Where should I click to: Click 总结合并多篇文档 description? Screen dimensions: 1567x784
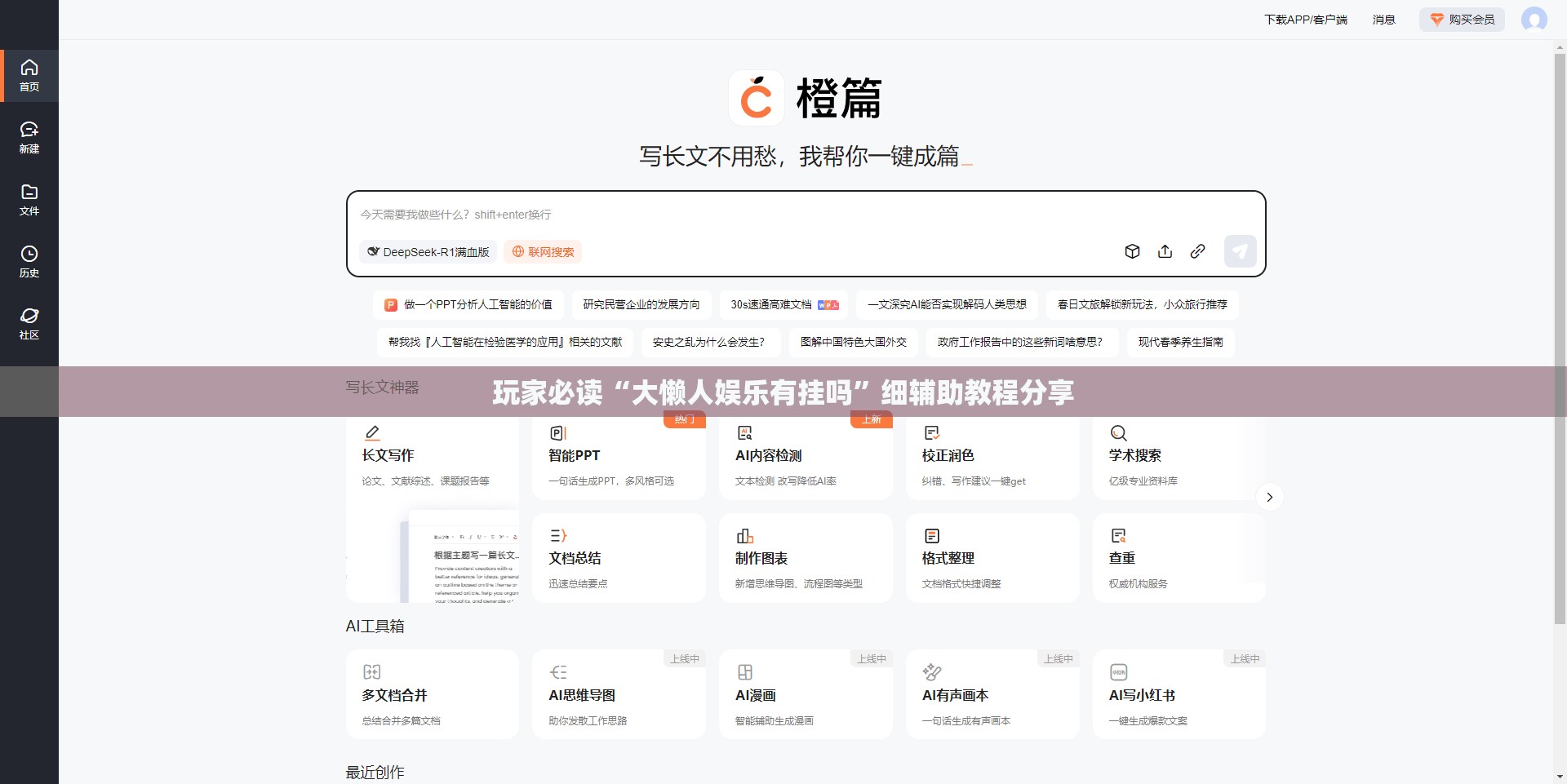(x=401, y=721)
